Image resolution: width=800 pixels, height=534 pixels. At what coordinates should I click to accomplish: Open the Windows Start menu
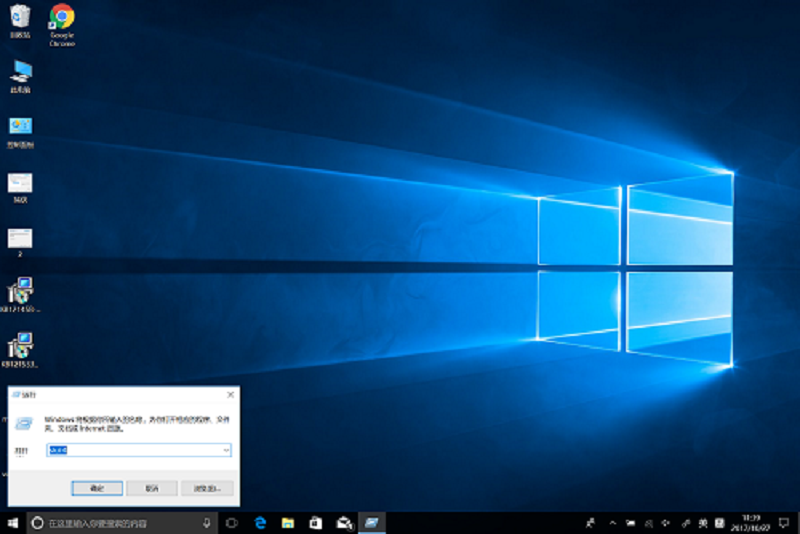[13, 523]
